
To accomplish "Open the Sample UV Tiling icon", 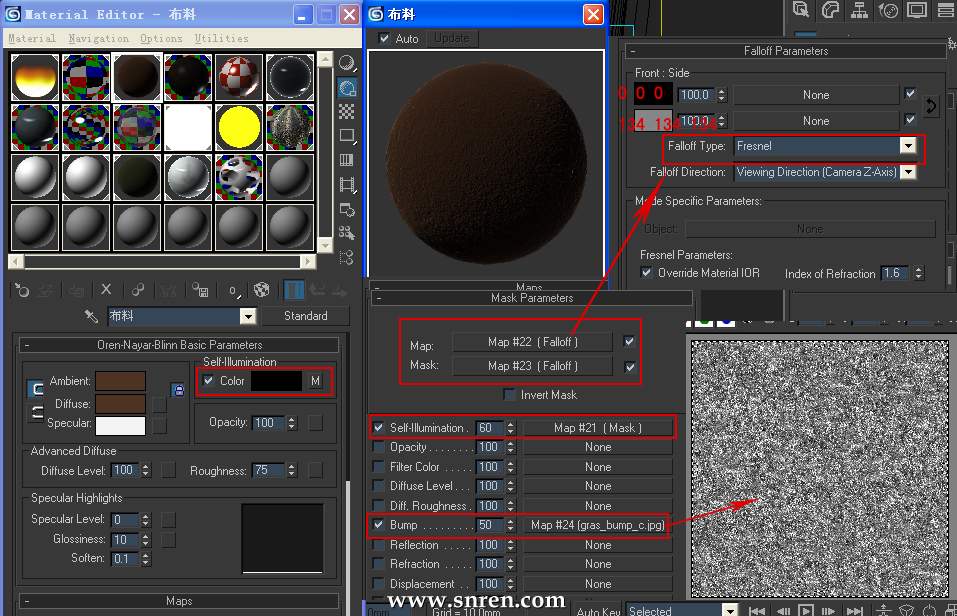I will point(347,136).
